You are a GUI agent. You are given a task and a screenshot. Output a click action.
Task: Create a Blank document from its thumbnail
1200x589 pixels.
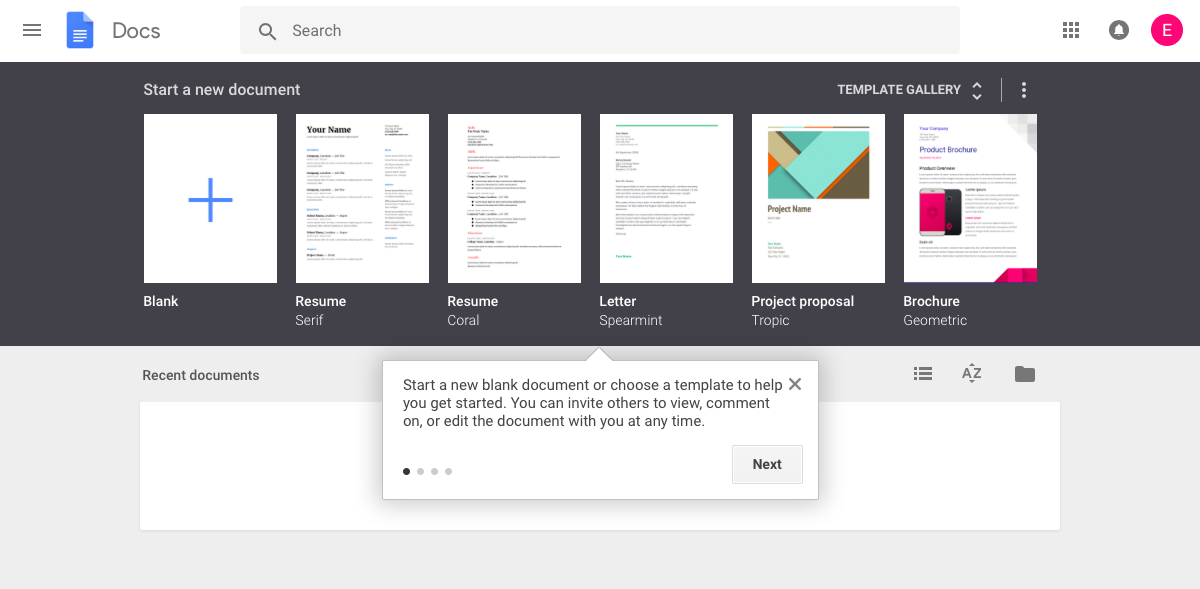[210, 198]
